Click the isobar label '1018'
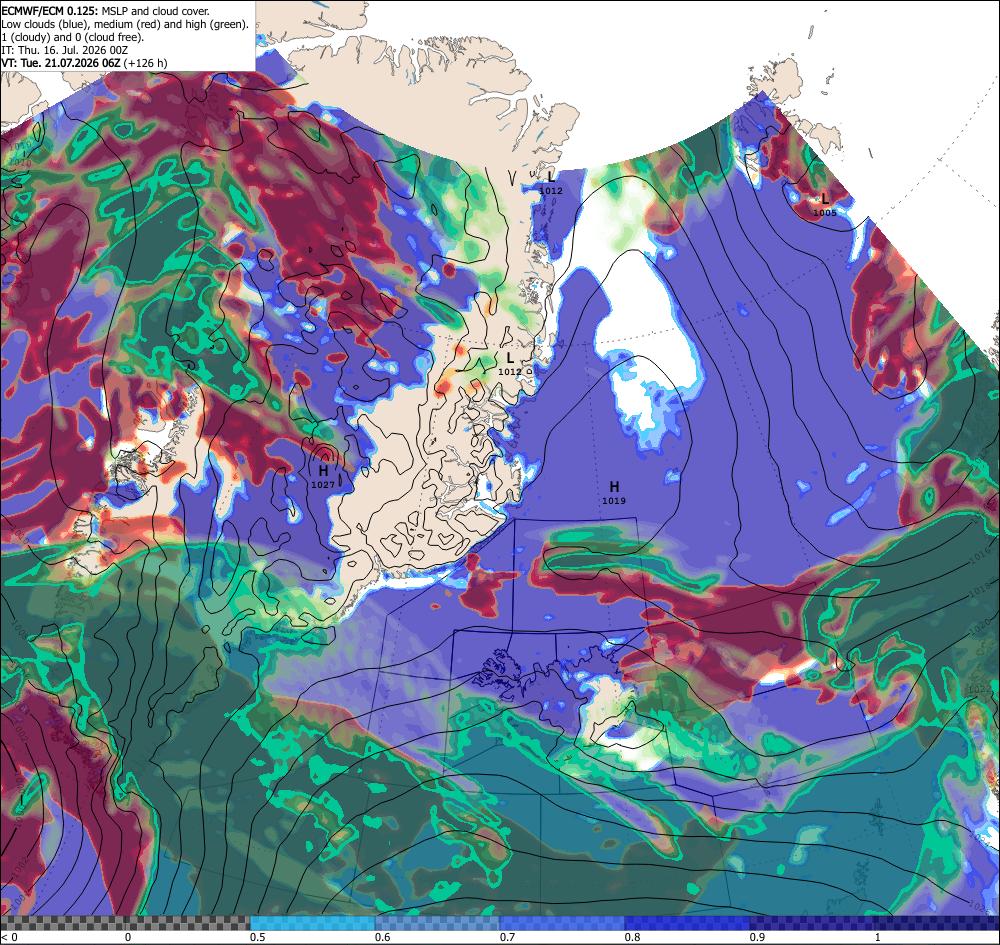The height and width of the screenshot is (945, 1000). coord(981,589)
